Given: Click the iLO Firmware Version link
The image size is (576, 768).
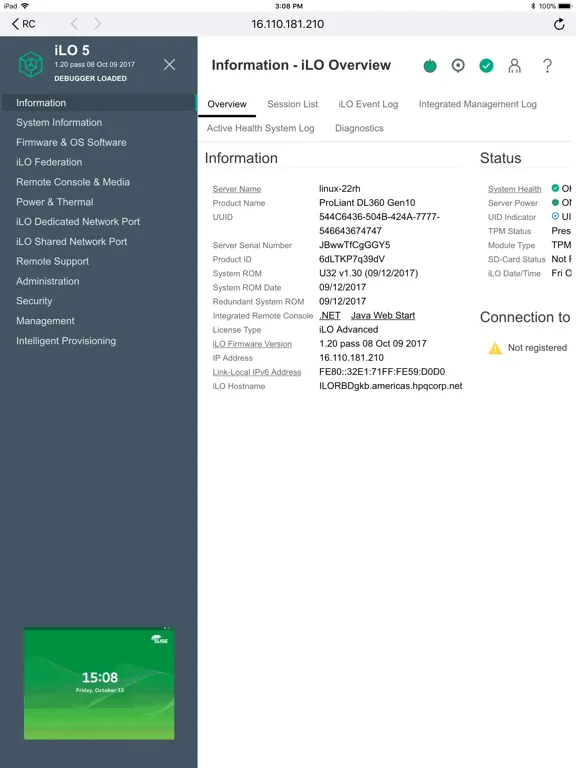Looking at the screenshot, I should tap(252, 344).
